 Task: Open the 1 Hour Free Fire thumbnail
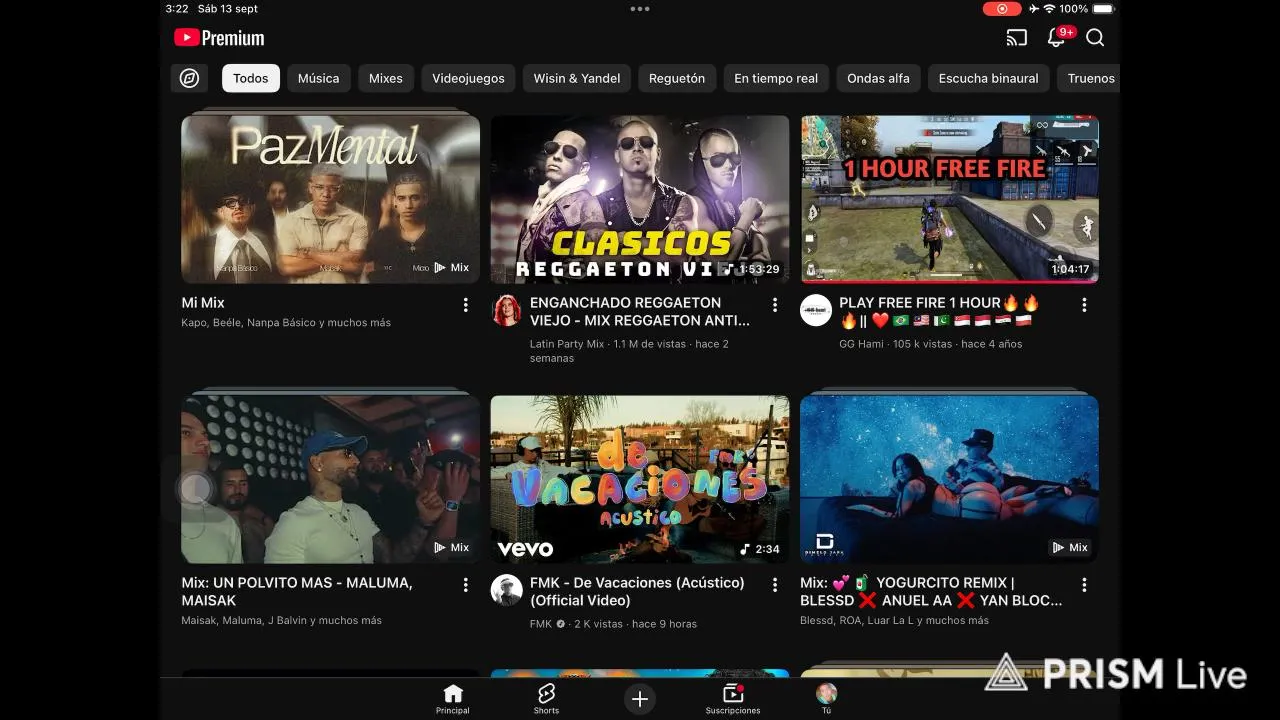click(949, 199)
